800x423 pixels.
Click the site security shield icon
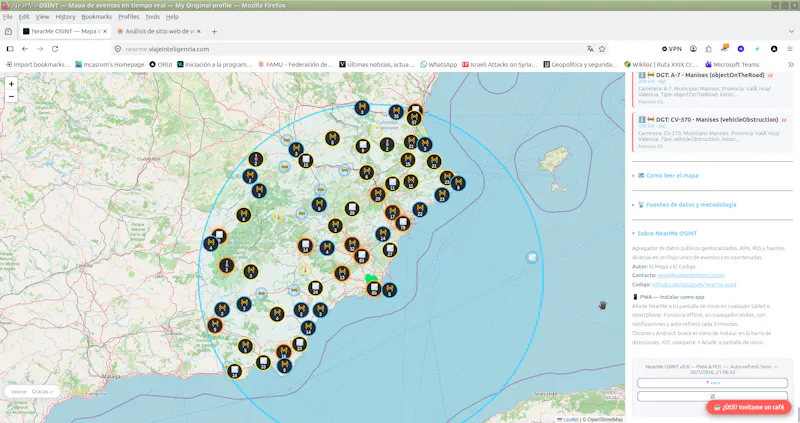[118, 49]
